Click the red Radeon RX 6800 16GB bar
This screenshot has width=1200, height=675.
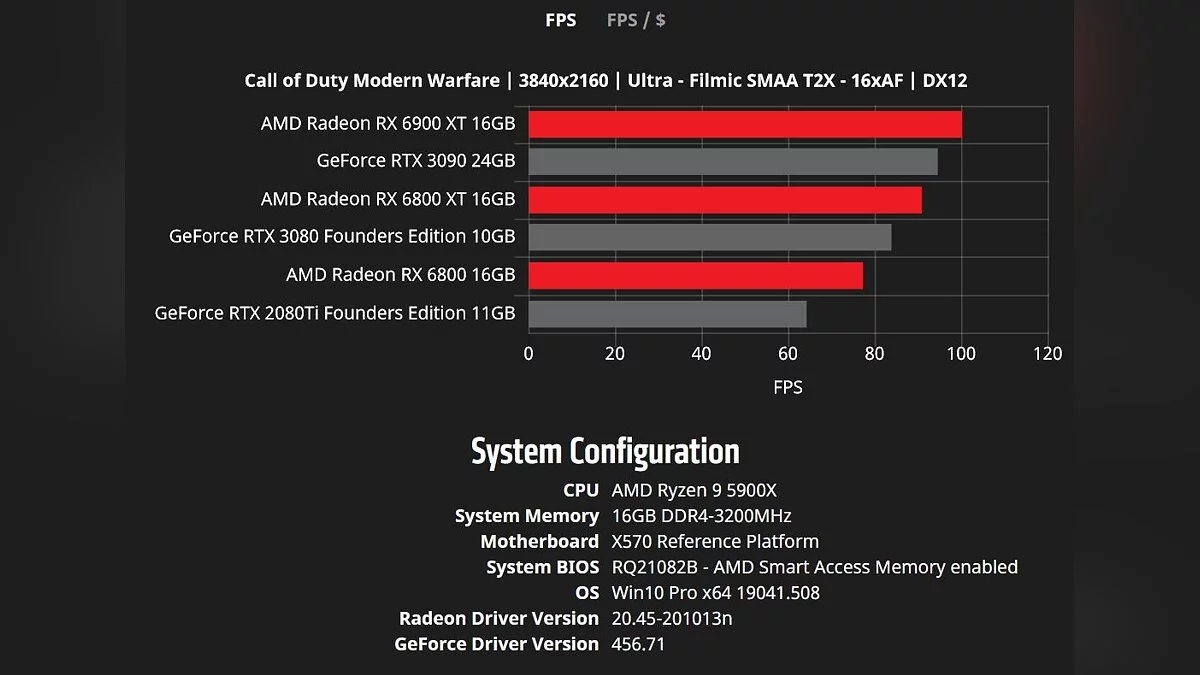point(695,275)
